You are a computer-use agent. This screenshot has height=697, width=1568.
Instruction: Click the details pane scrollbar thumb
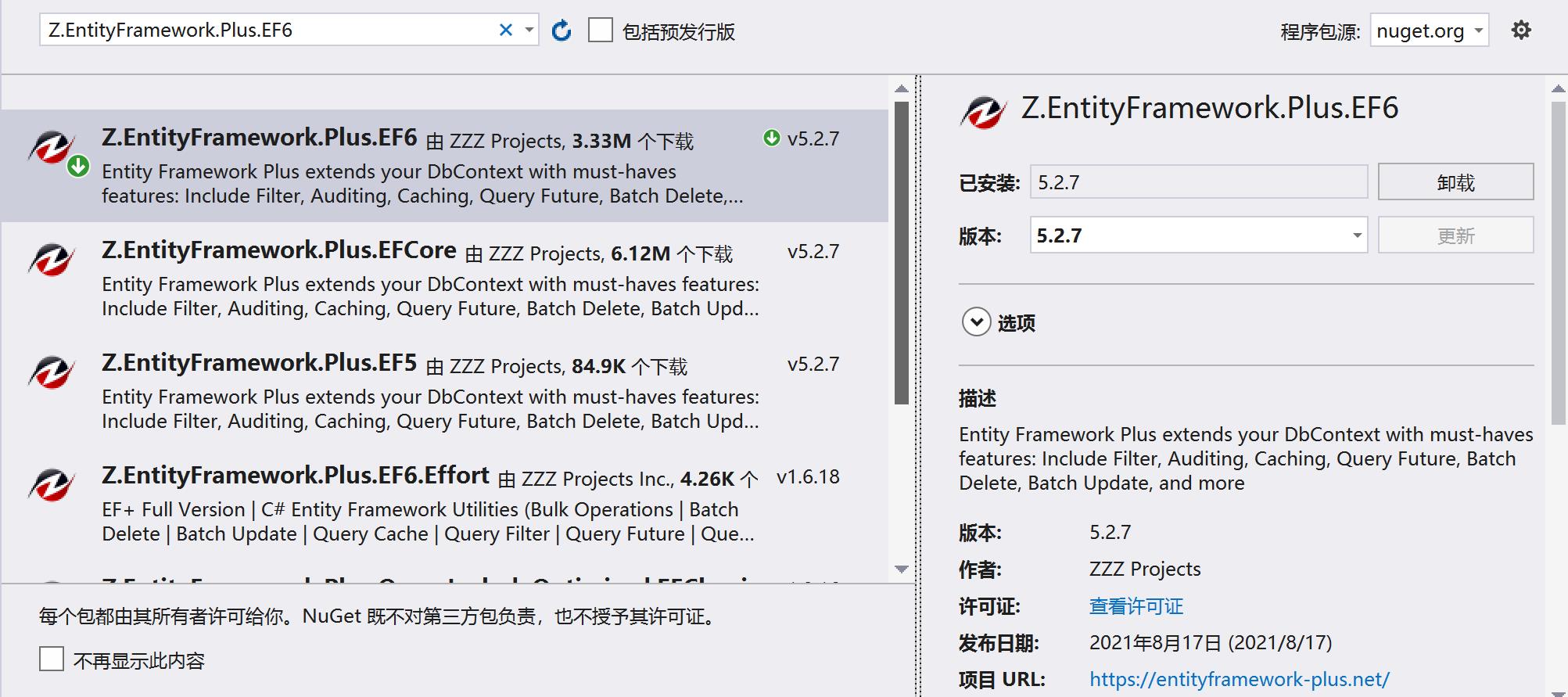click(1558, 262)
